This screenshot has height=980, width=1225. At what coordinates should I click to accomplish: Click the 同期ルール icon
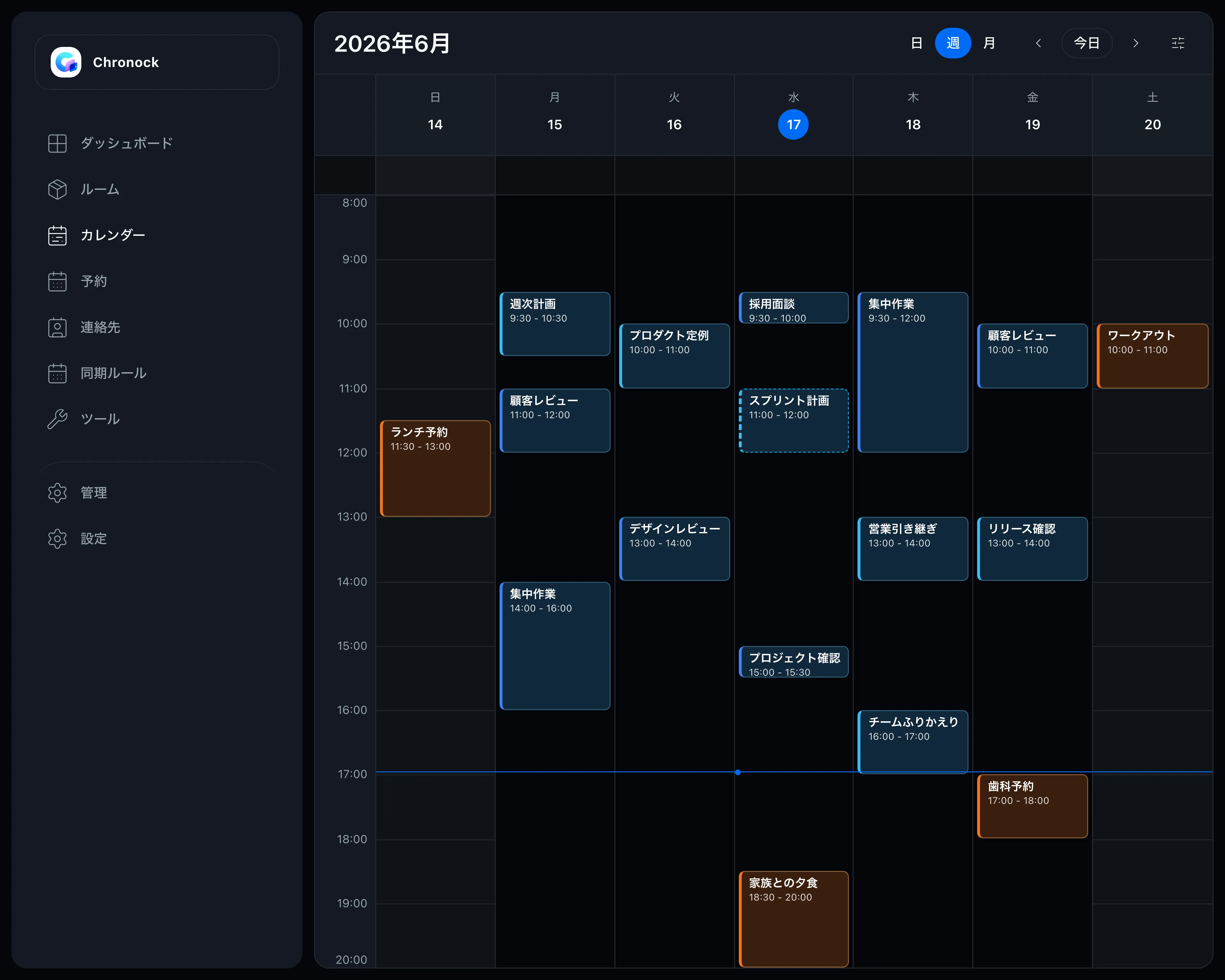point(57,373)
